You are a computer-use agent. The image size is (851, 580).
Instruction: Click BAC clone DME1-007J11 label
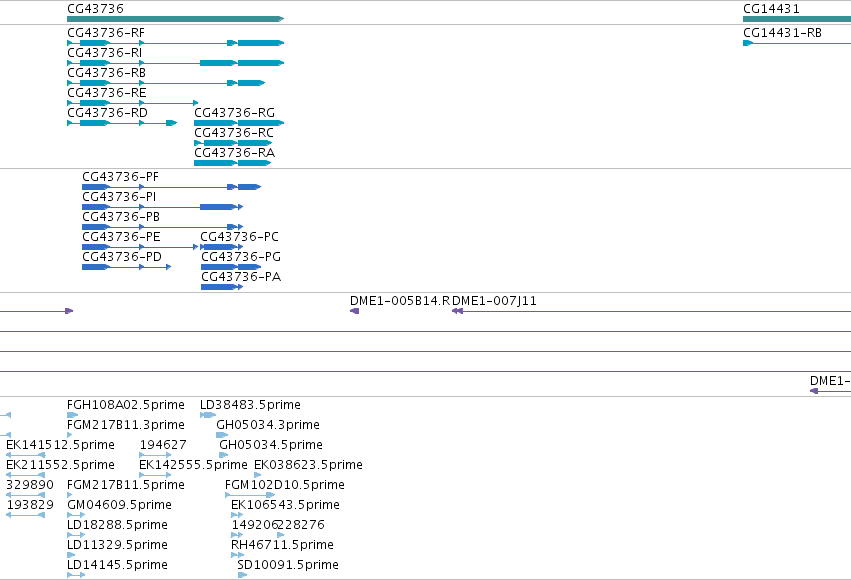click(494, 301)
